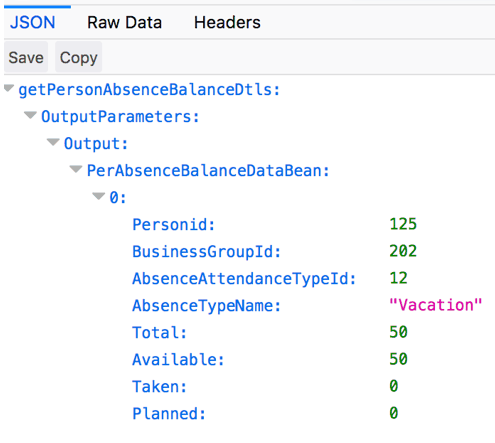This screenshot has height=443, width=495.
Task: Select the AbsenceAttendanceTypeId value 12
Action: [x=398, y=278]
